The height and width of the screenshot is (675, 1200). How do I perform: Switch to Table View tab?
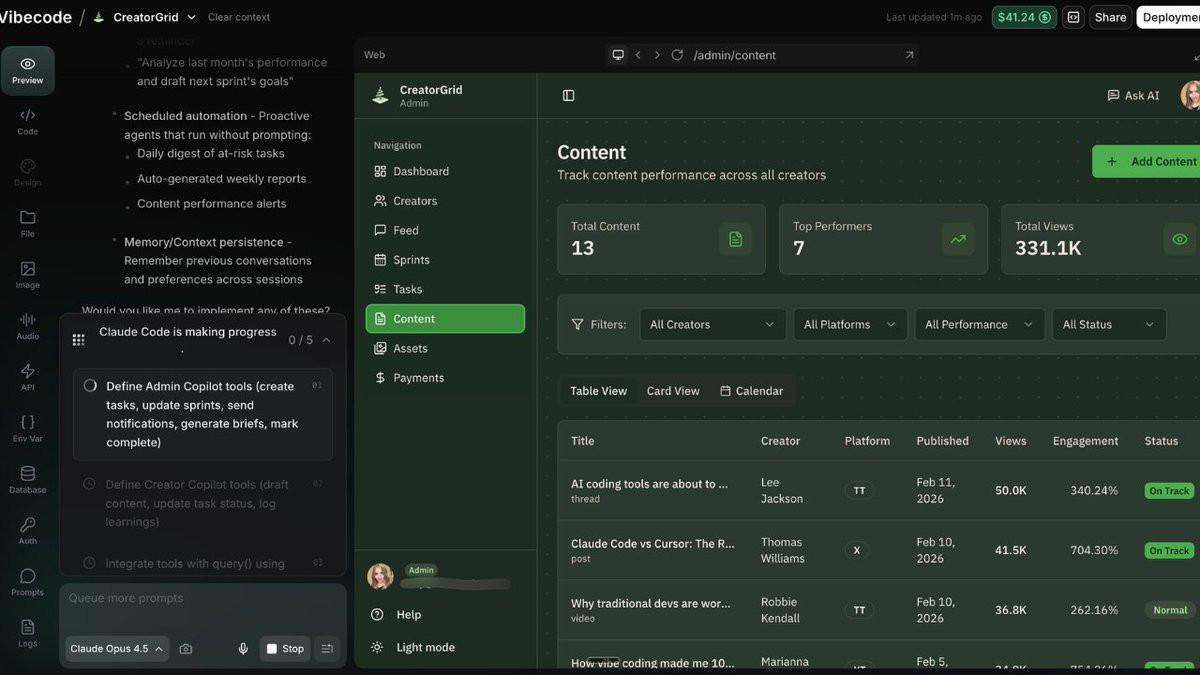[x=598, y=391]
